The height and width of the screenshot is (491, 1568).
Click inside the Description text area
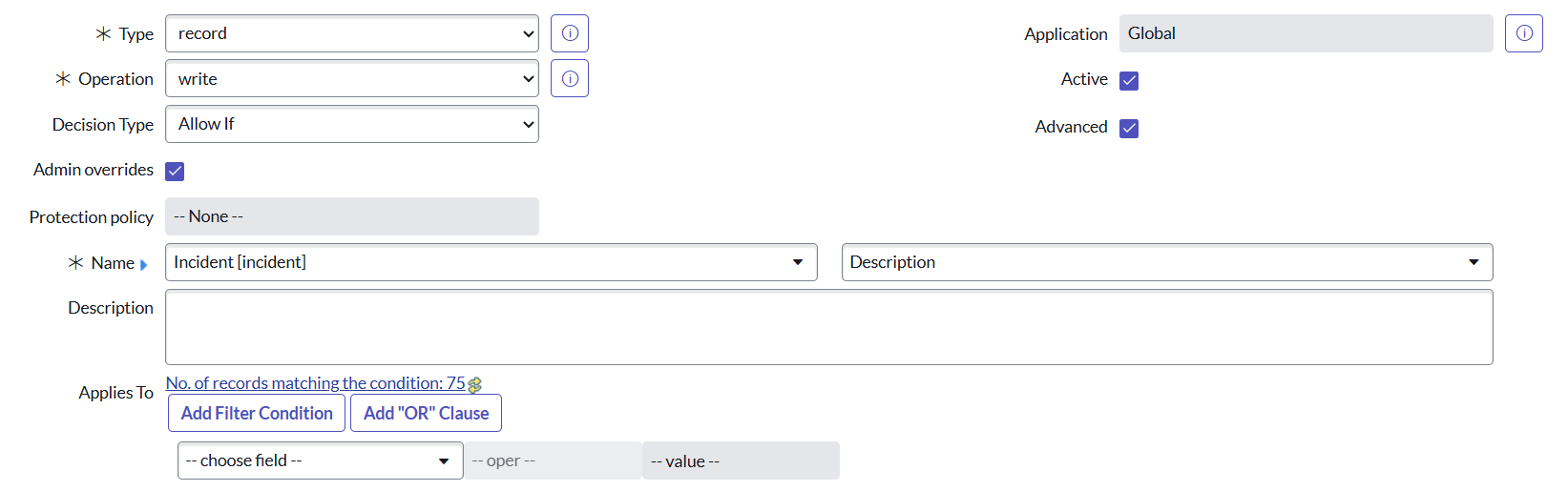tap(828, 328)
